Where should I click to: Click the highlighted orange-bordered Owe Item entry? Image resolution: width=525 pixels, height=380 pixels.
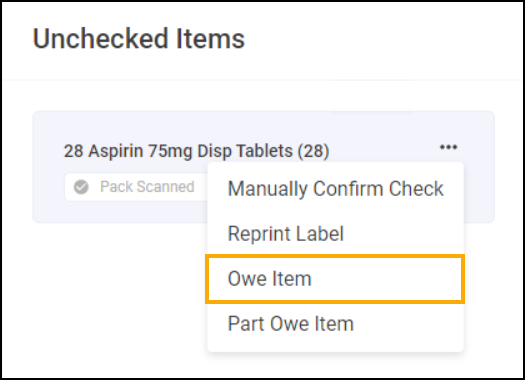(335, 279)
